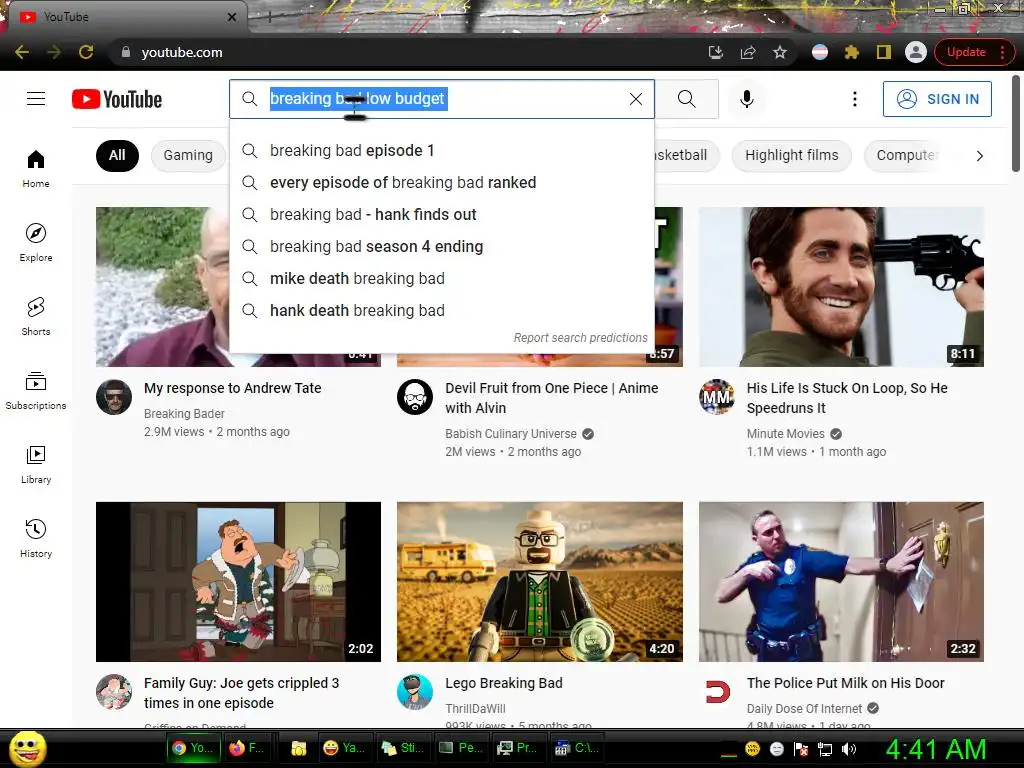Open 'Family Guy: Joe gets crippled' title
This screenshot has height=768, width=1024.
point(241,693)
